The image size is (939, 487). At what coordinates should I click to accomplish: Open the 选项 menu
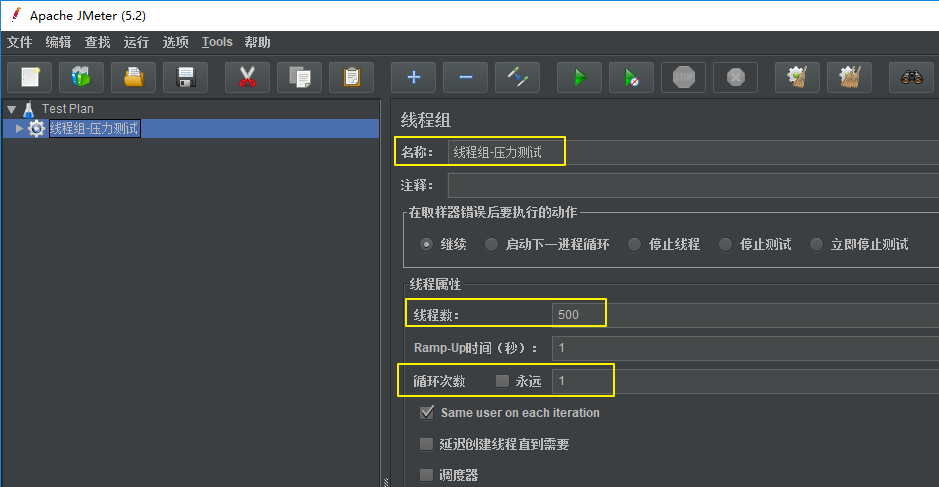pyautogui.click(x=175, y=43)
